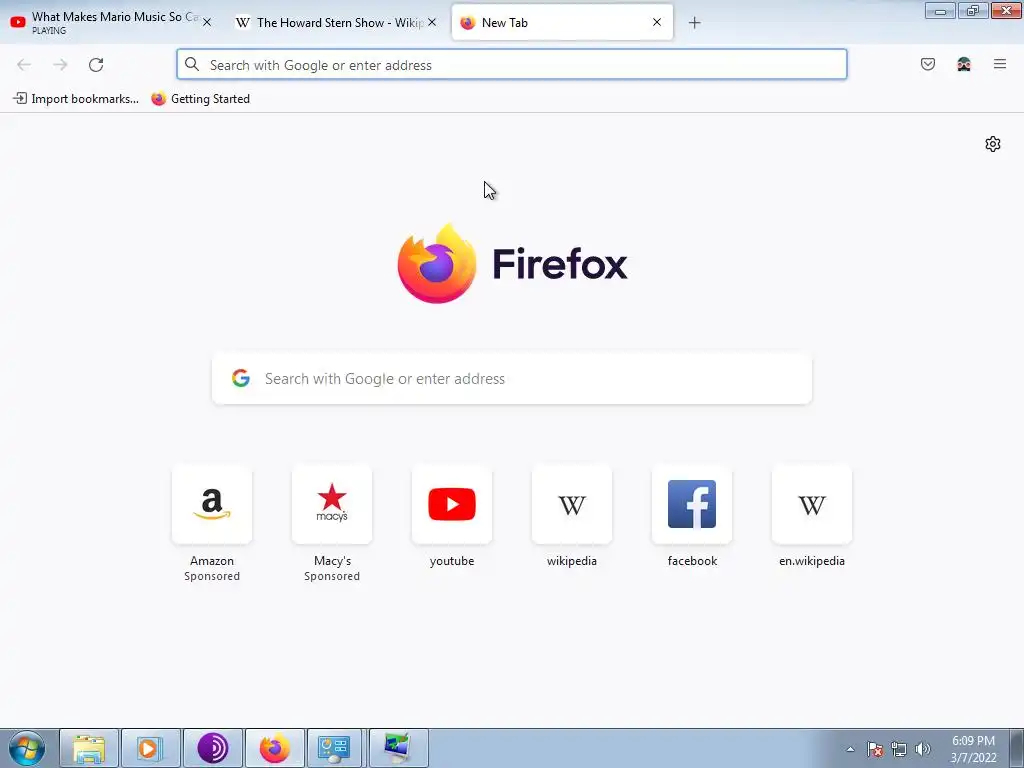Show hidden system tray icons
Image resolution: width=1024 pixels, height=768 pixels.
pos(850,749)
